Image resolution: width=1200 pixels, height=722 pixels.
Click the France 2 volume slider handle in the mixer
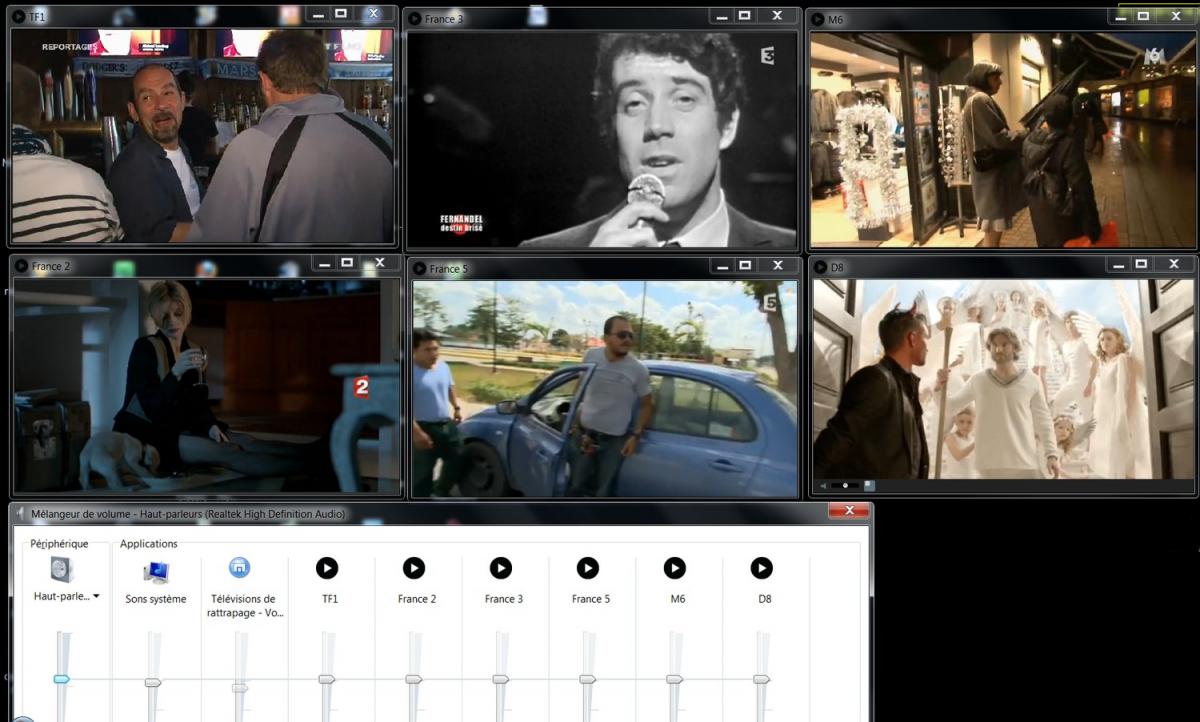414,679
